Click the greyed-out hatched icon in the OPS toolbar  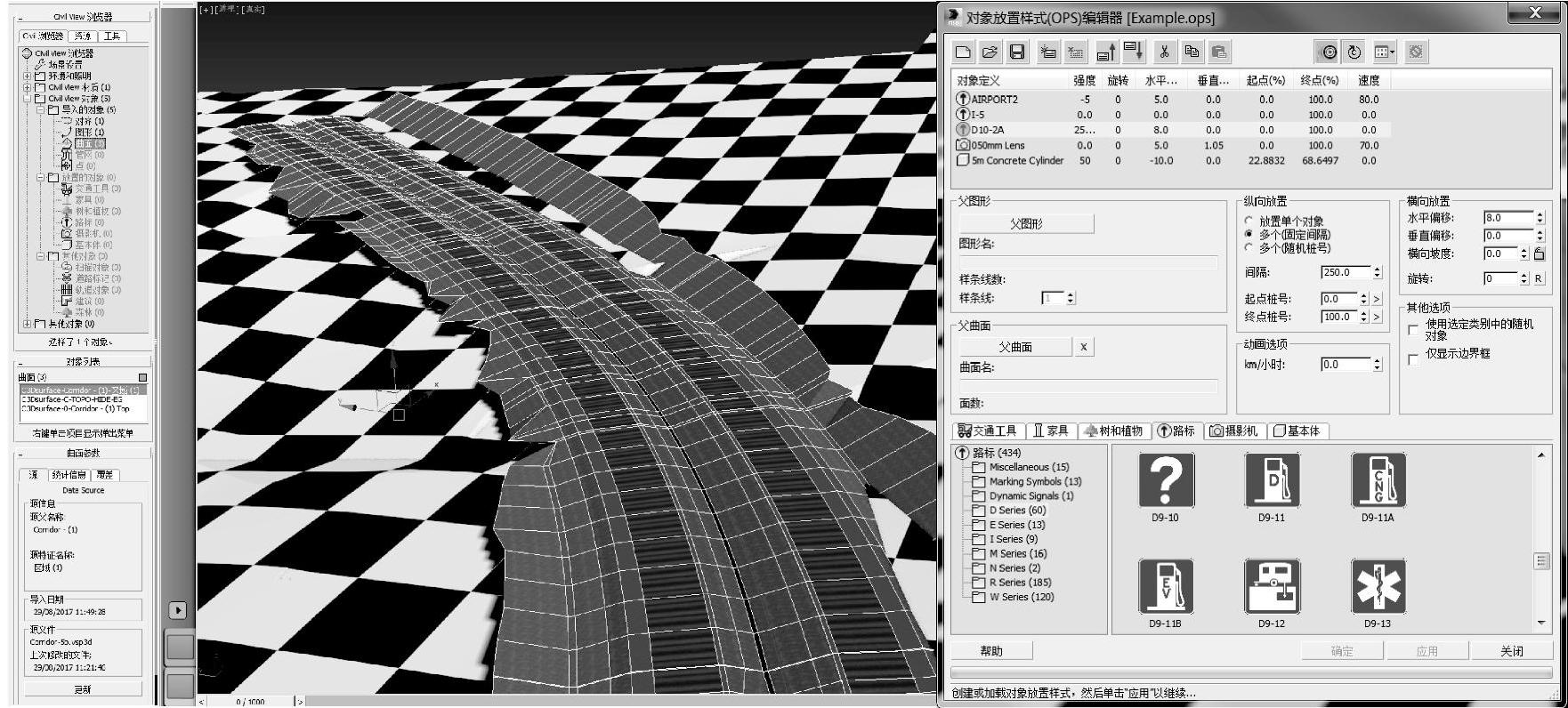click(x=1416, y=52)
